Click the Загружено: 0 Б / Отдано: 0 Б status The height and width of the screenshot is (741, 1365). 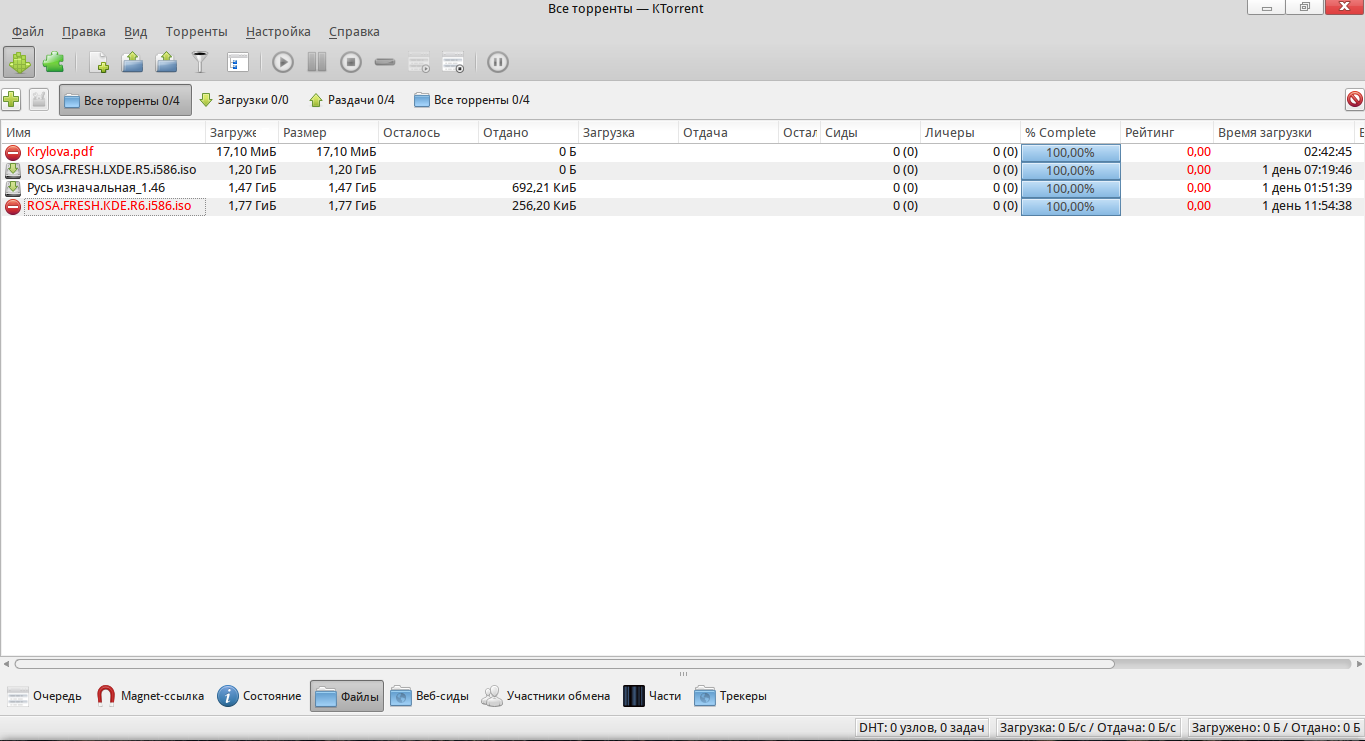1275,728
